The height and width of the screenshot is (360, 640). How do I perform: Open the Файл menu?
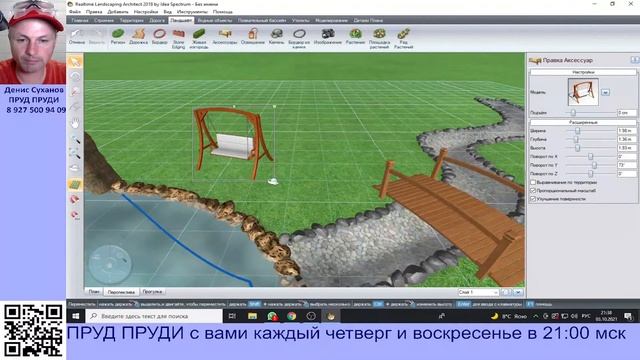75,12
